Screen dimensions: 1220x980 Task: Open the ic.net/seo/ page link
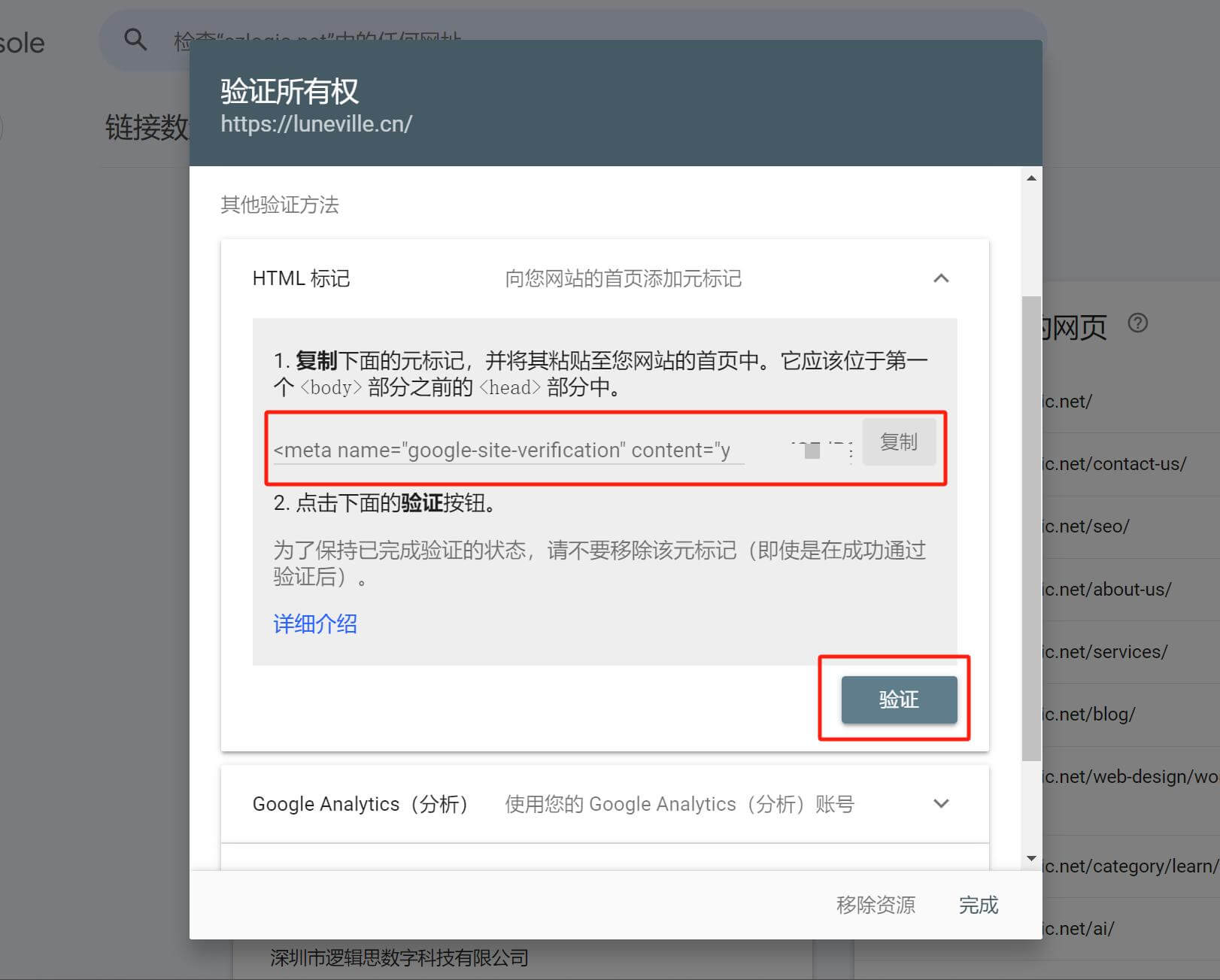[1085, 526]
